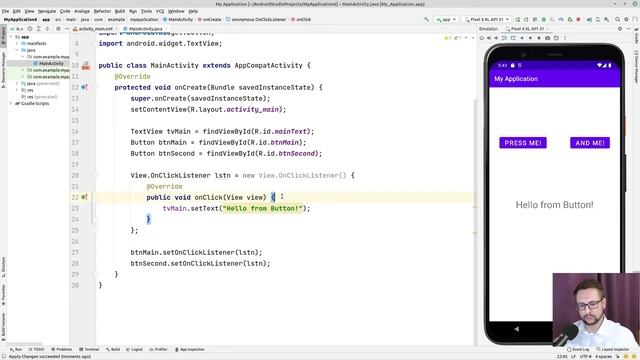Click the Select Opened File target icon
This screenshot has height=360, width=640.
[x=30, y=29]
